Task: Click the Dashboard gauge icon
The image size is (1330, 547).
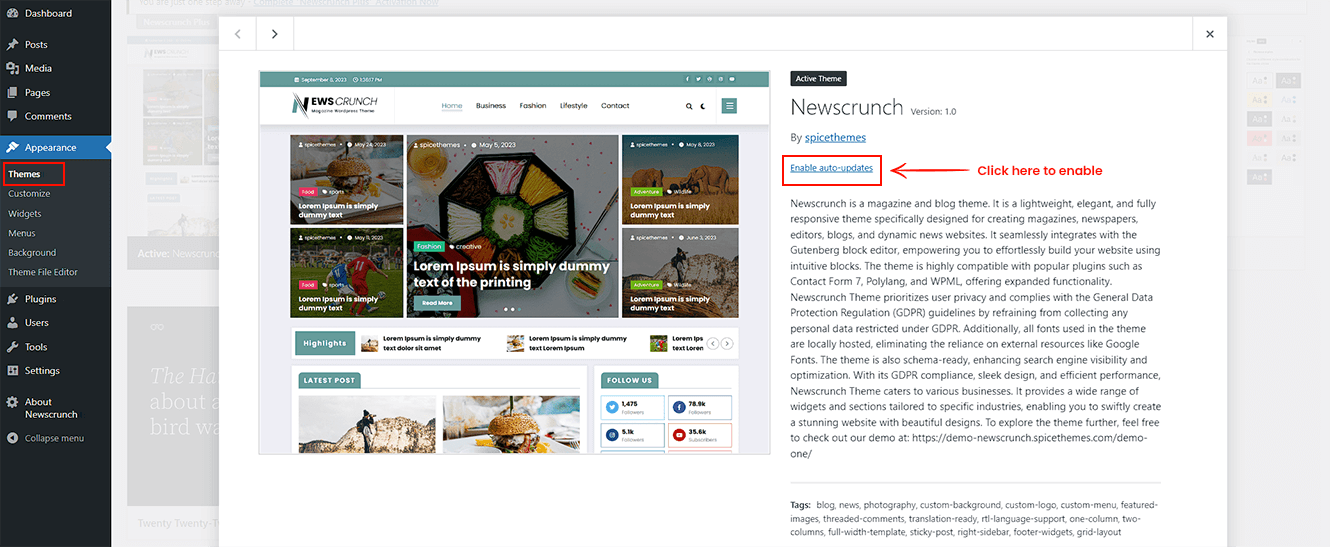Action: [12, 13]
